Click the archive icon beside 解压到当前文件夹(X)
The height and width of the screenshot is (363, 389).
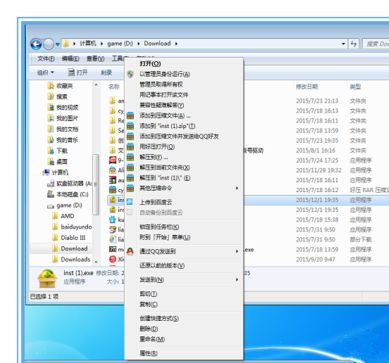coord(130,167)
